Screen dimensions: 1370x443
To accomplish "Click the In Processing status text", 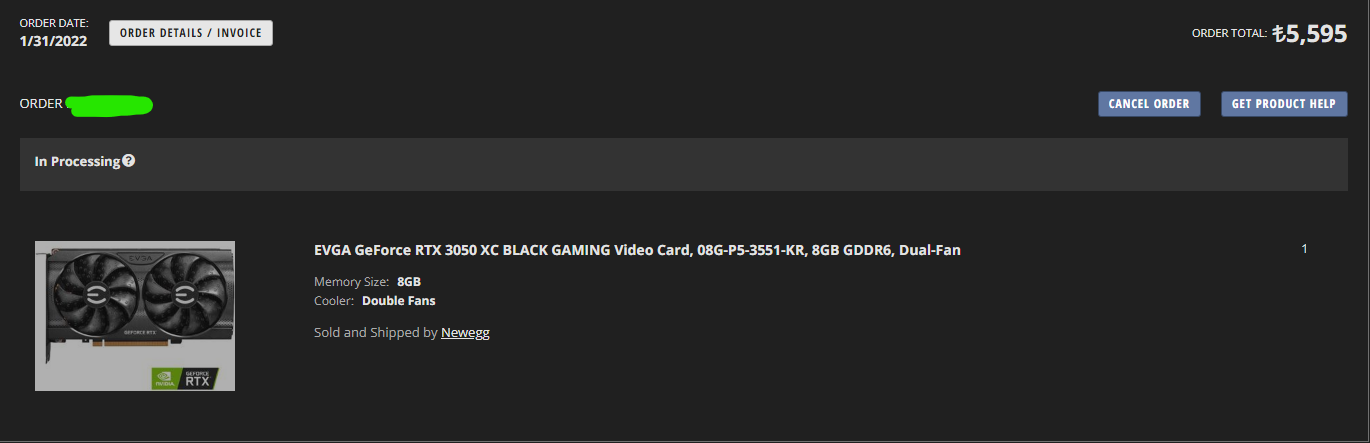I will click(77, 161).
